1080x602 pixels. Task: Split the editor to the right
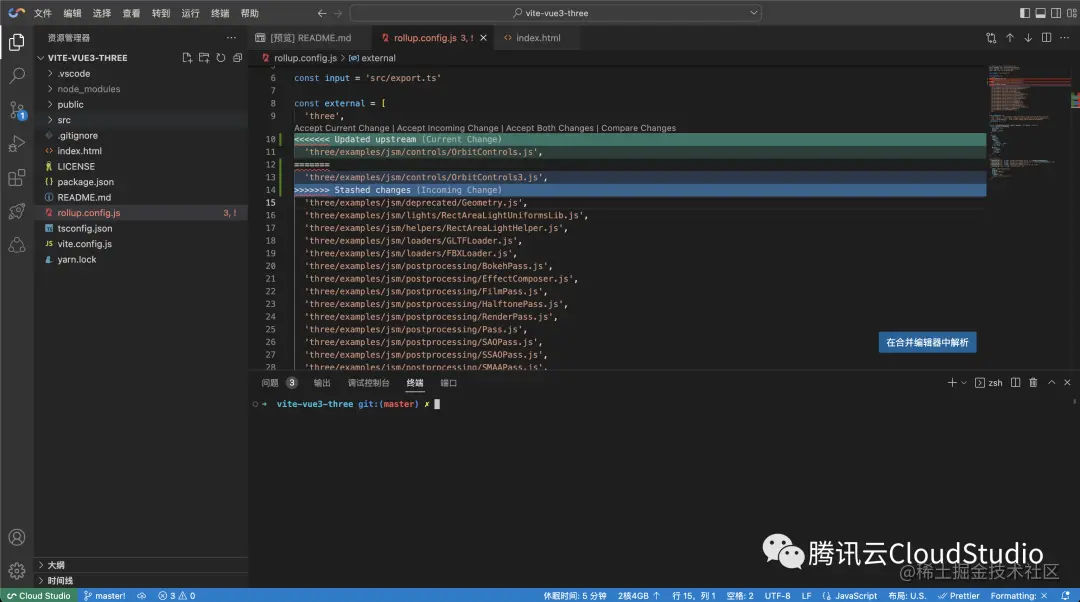(1046, 38)
